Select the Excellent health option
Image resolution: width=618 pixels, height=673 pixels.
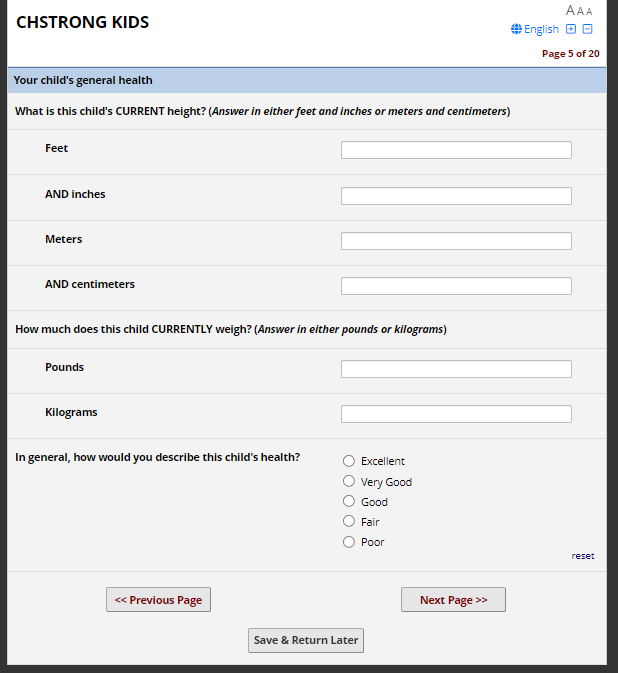349,461
